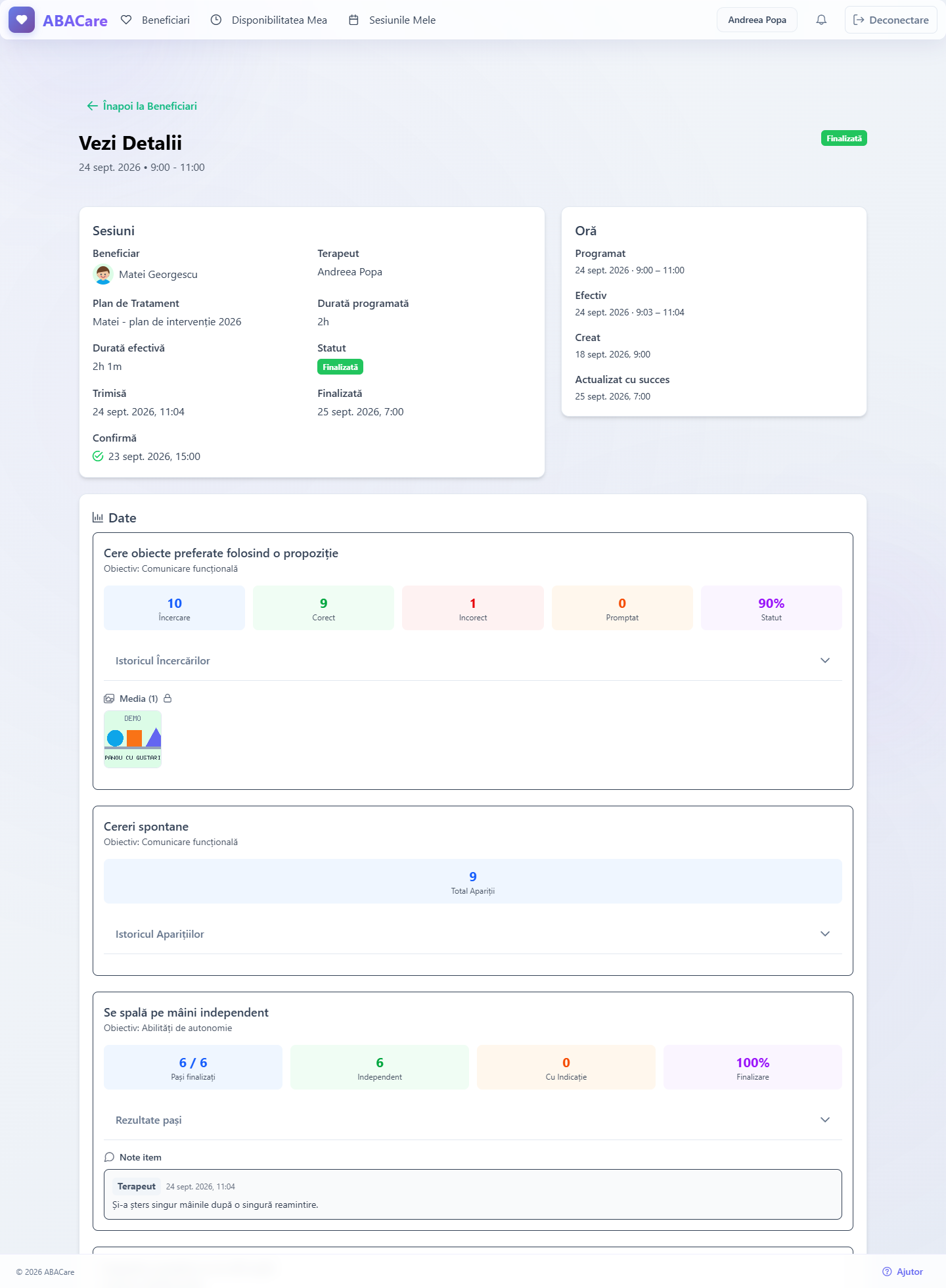Open the Panou cu gustări media thumbnail
946x1288 pixels.
click(x=133, y=739)
